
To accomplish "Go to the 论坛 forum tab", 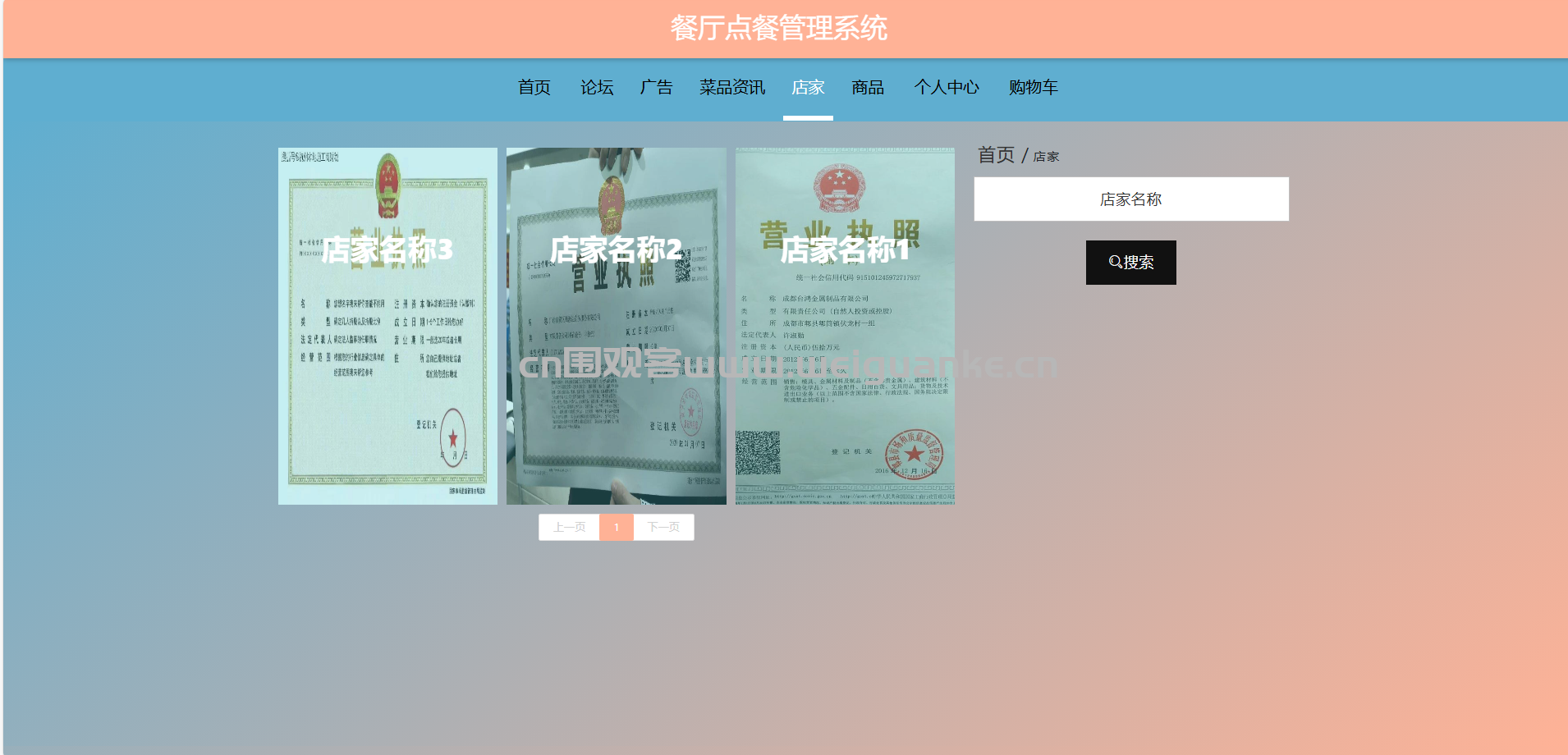I will 597,87.
